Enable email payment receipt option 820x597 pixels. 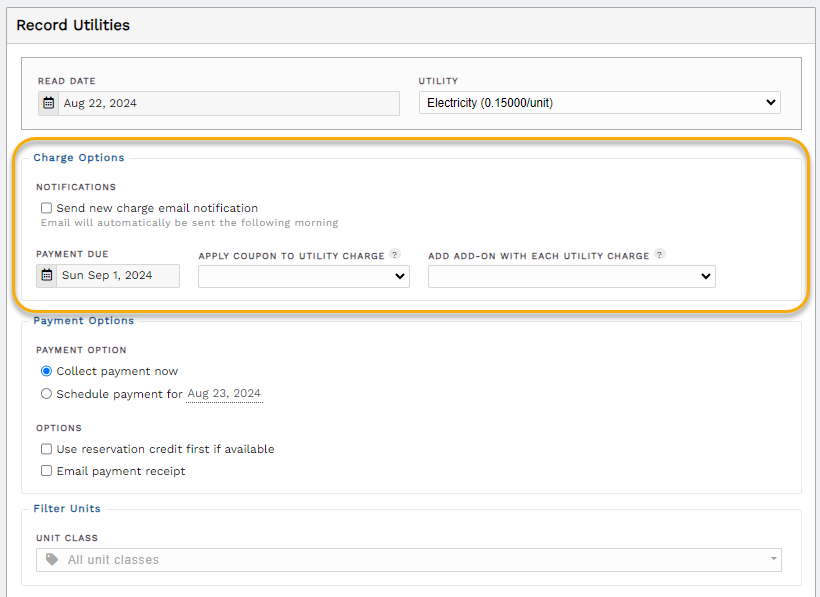(x=45, y=471)
